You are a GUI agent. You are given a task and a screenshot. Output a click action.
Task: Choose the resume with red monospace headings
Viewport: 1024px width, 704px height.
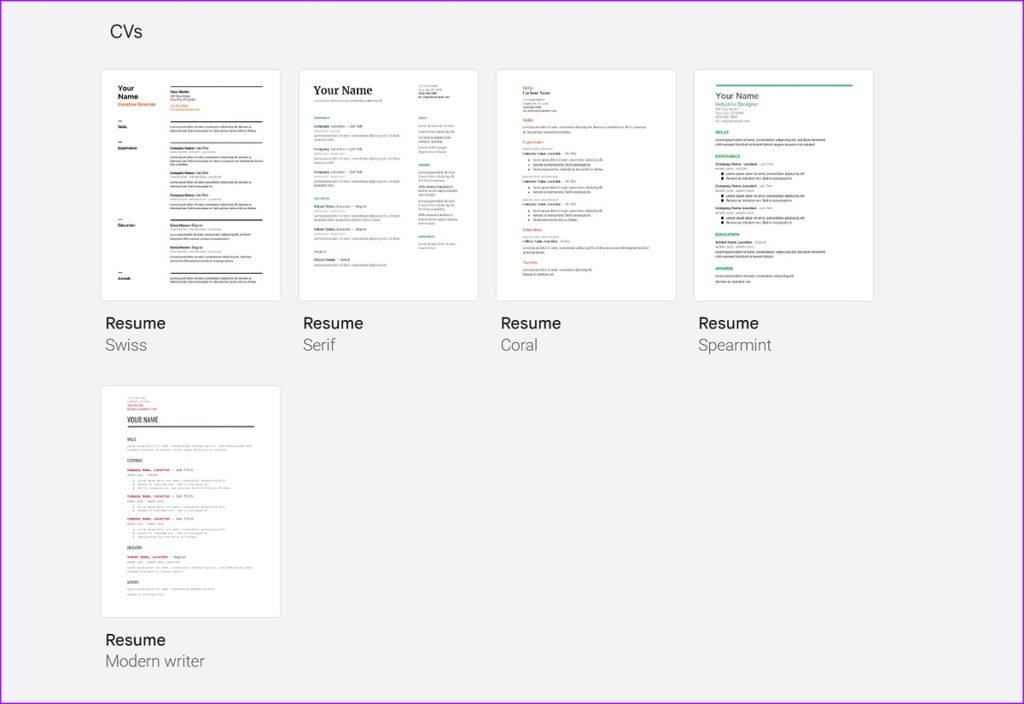point(190,500)
